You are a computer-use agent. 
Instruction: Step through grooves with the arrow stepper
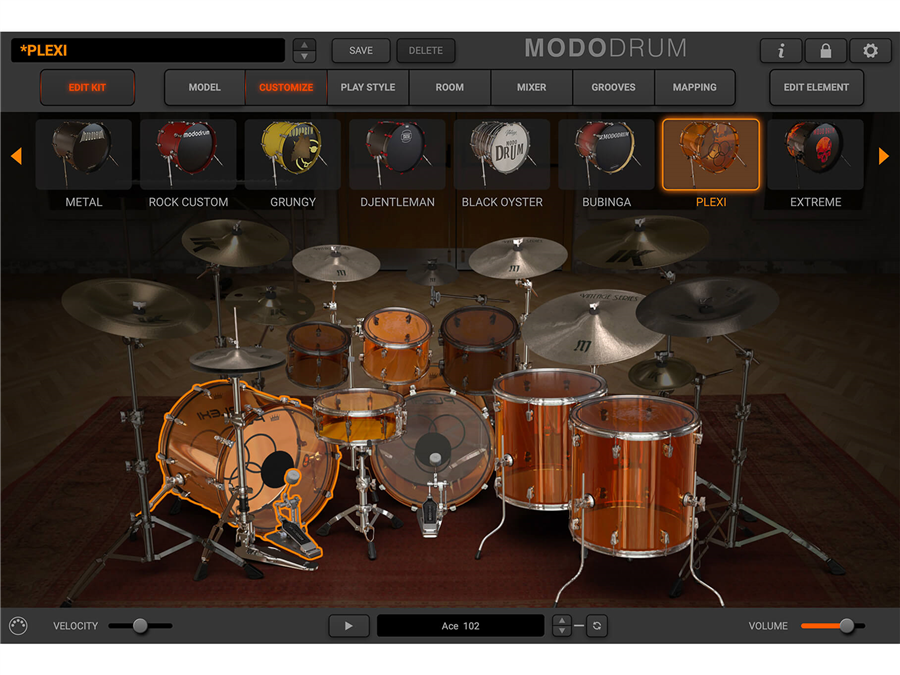click(562, 626)
